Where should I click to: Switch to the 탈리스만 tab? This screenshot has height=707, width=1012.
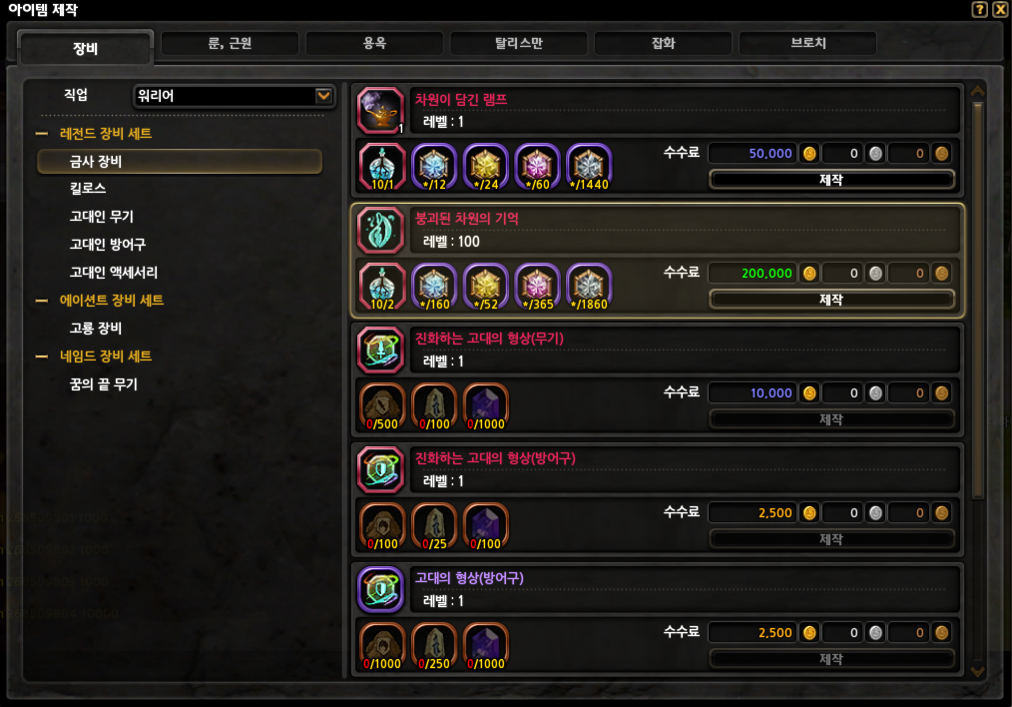pos(519,43)
